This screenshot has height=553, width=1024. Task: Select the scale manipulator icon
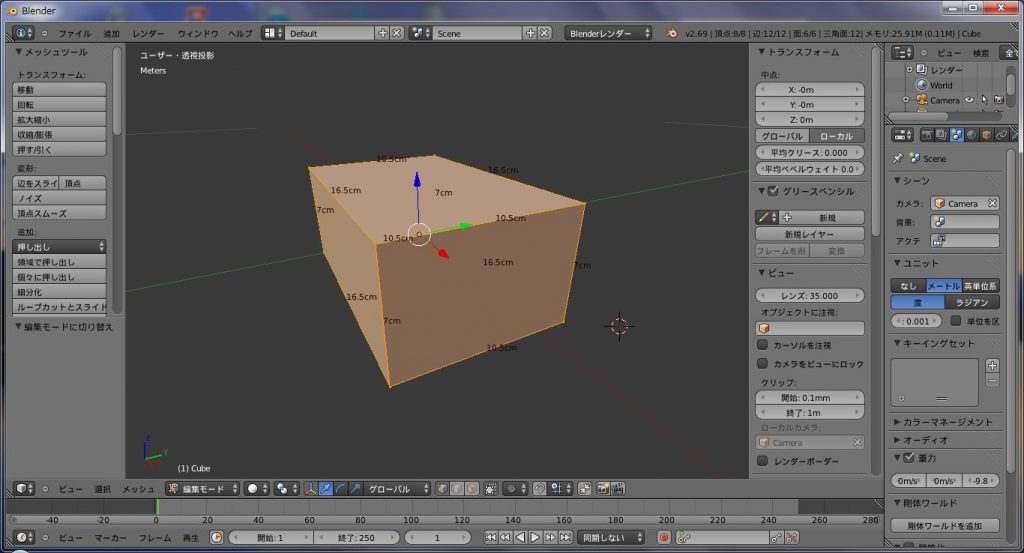pyautogui.click(x=355, y=488)
